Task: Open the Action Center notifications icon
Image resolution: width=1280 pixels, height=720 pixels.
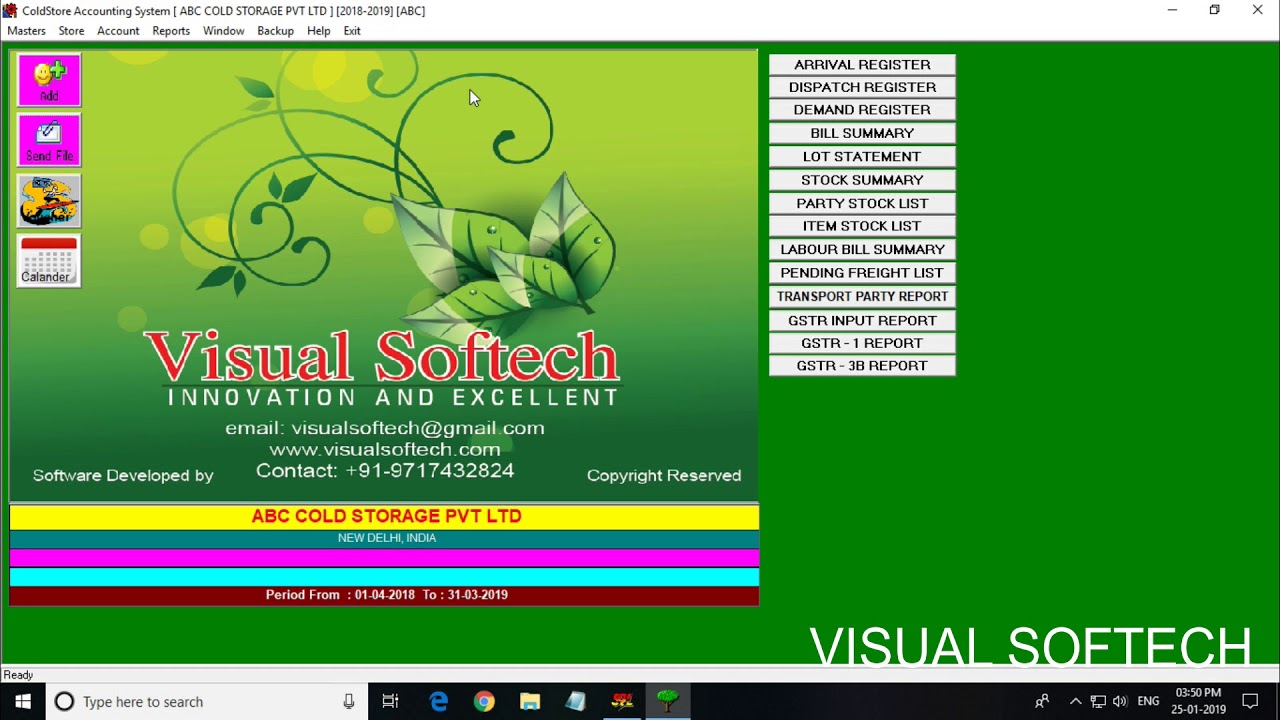Action: [x=1250, y=702]
